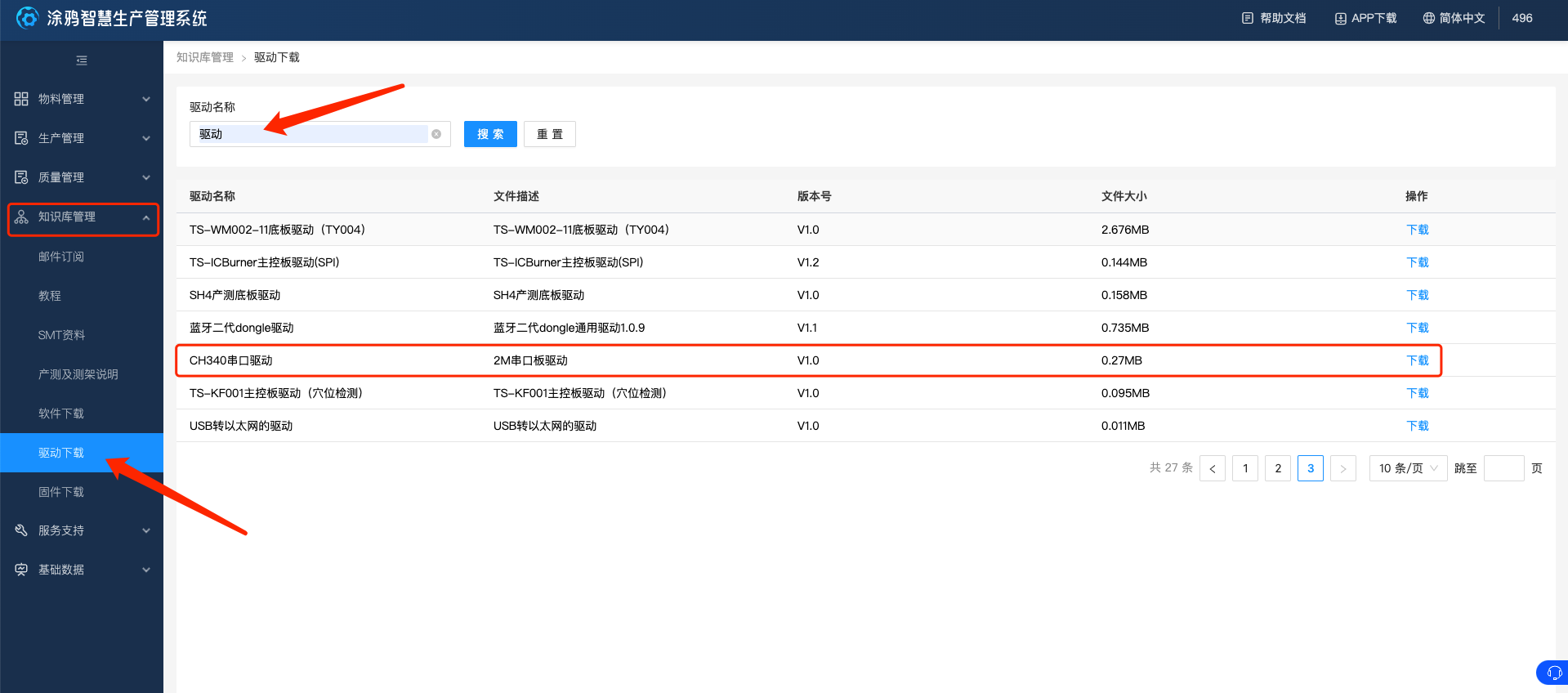Collapse the sidebar with the menu fold icon
Viewport: 1568px width, 693px height.
tap(82, 60)
